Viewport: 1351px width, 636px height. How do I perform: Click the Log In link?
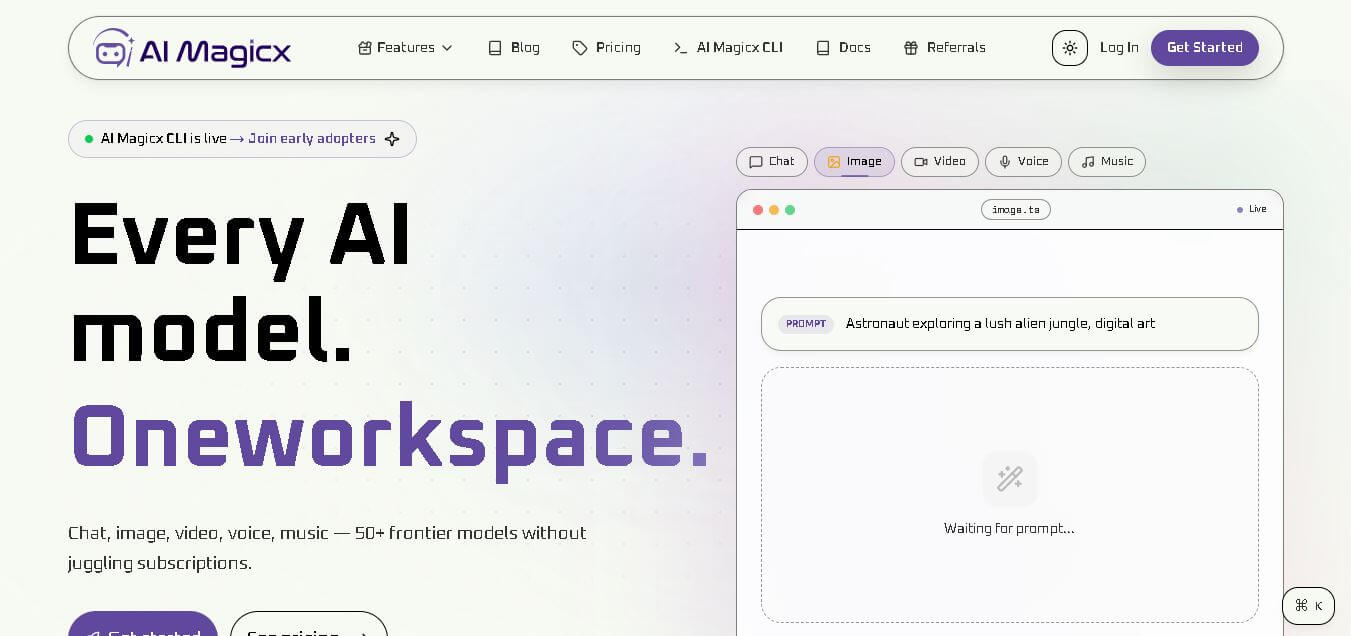1119,48
